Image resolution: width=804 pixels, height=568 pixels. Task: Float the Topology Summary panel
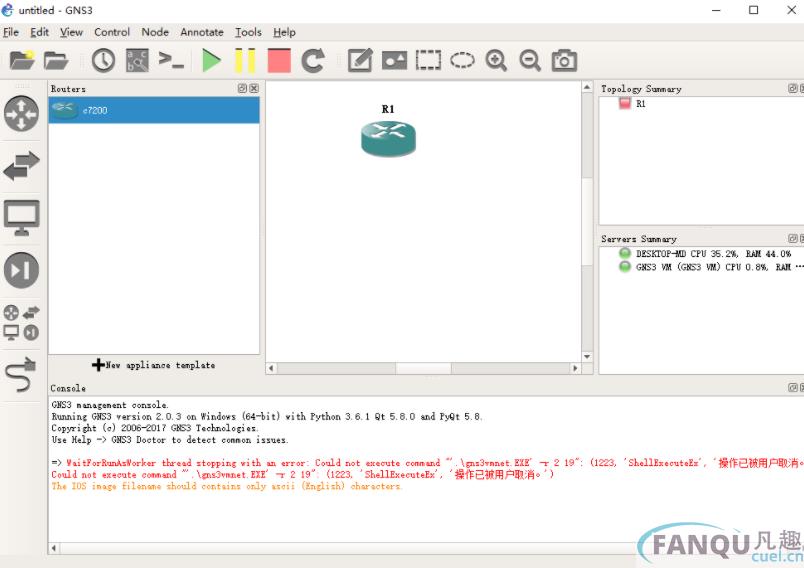click(793, 89)
